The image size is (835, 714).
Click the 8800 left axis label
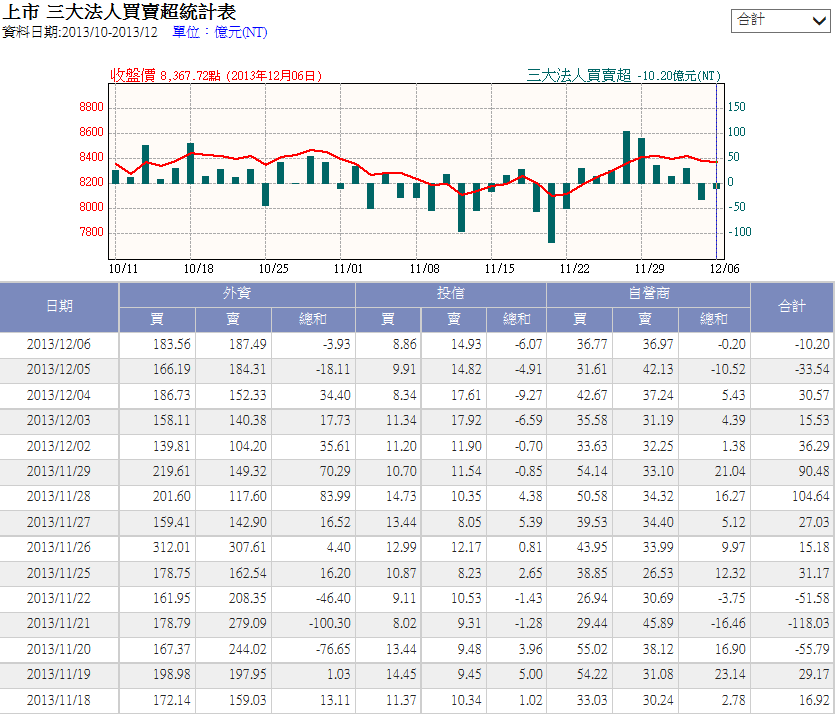(91, 107)
